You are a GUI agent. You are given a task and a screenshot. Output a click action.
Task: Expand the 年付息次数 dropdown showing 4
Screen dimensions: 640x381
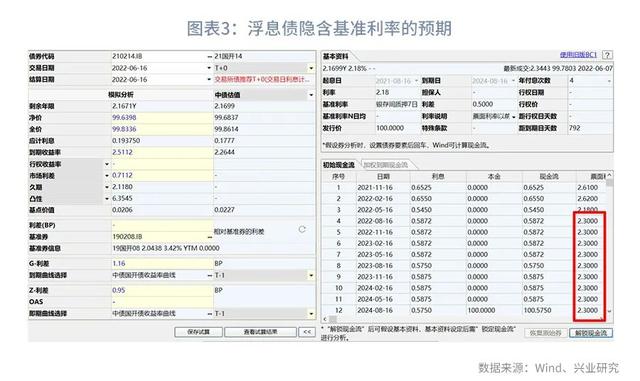[x=609, y=81]
